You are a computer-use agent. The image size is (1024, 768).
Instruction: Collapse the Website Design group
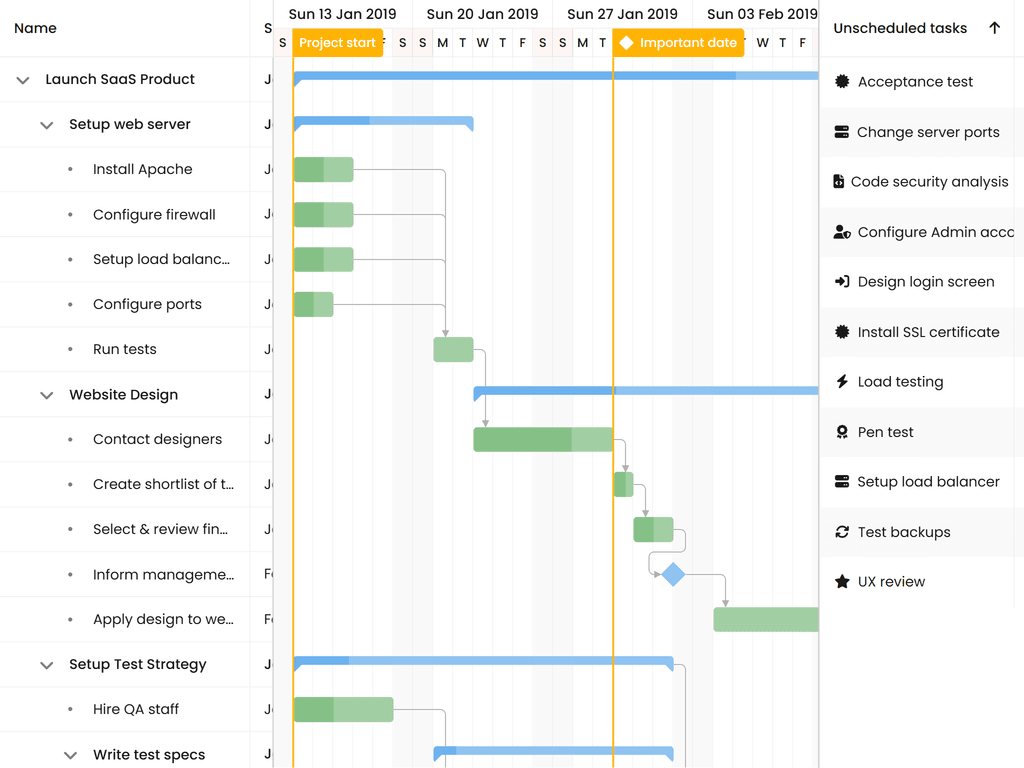pos(46,395)
